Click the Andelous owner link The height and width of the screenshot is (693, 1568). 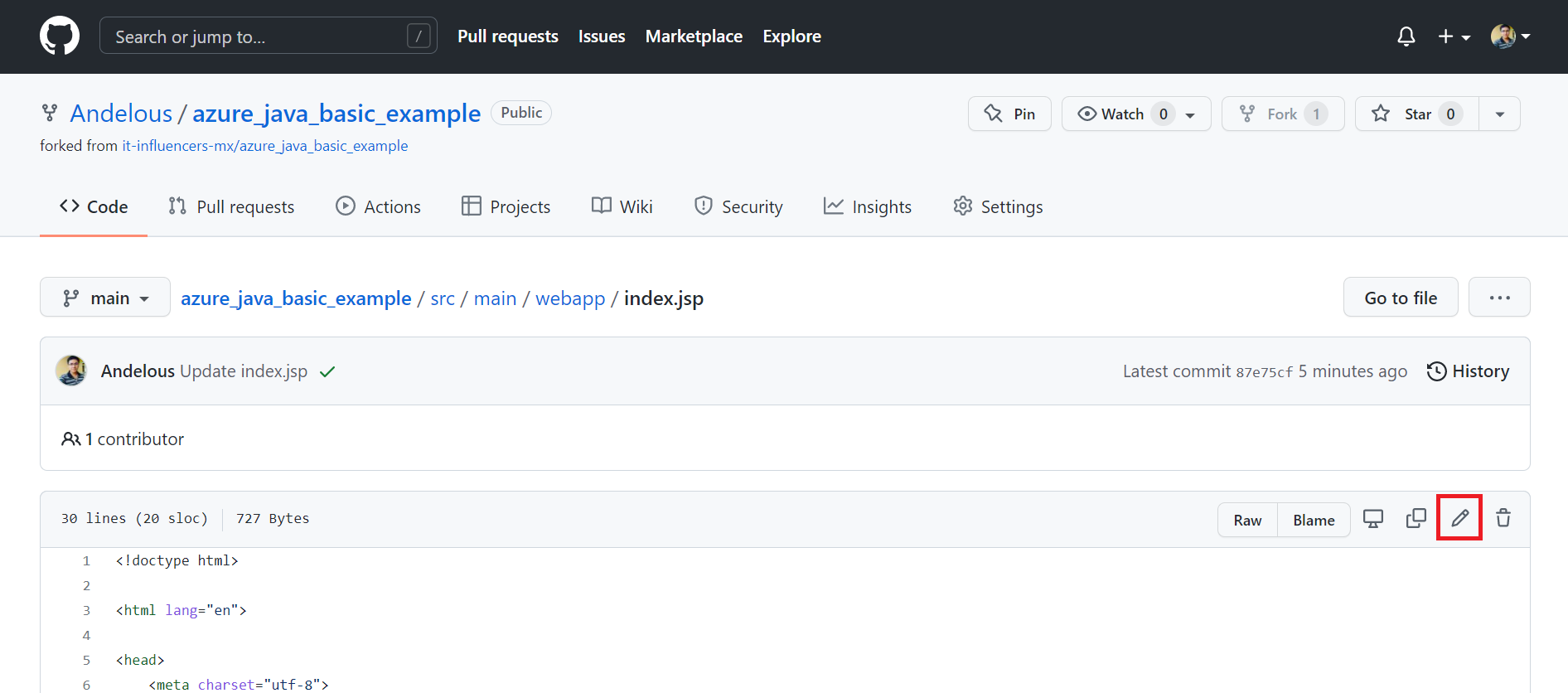pos(121,114)
